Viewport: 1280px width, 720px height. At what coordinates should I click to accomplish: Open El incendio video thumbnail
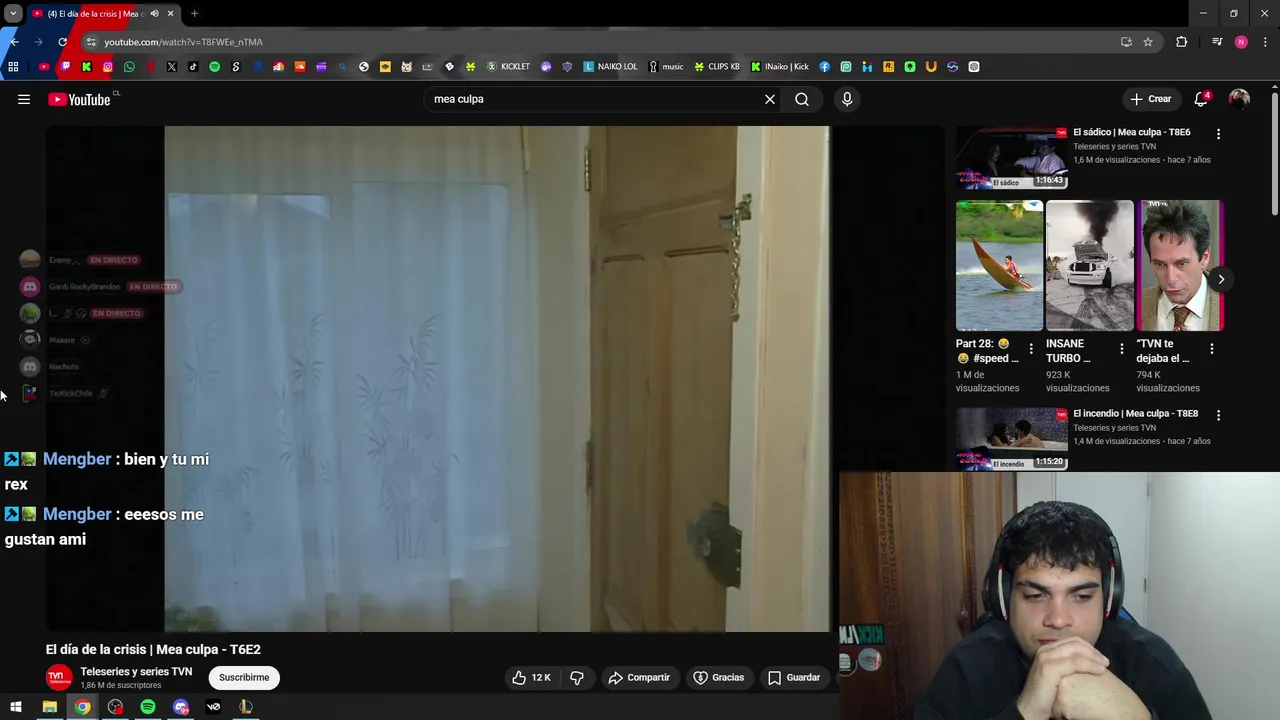1011,438
